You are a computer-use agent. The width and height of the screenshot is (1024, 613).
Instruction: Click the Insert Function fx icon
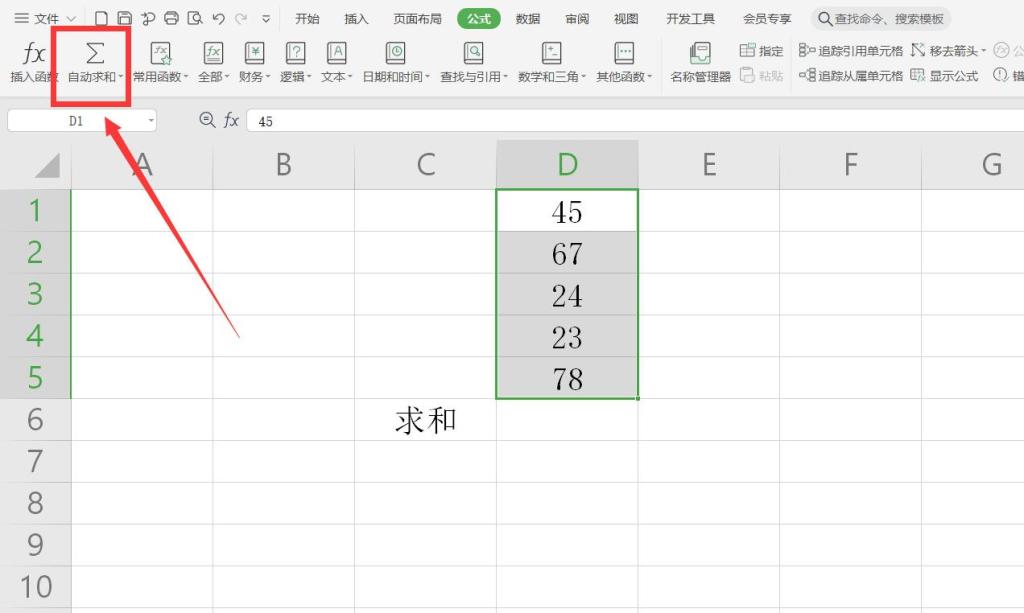click(x=34, y=53)
